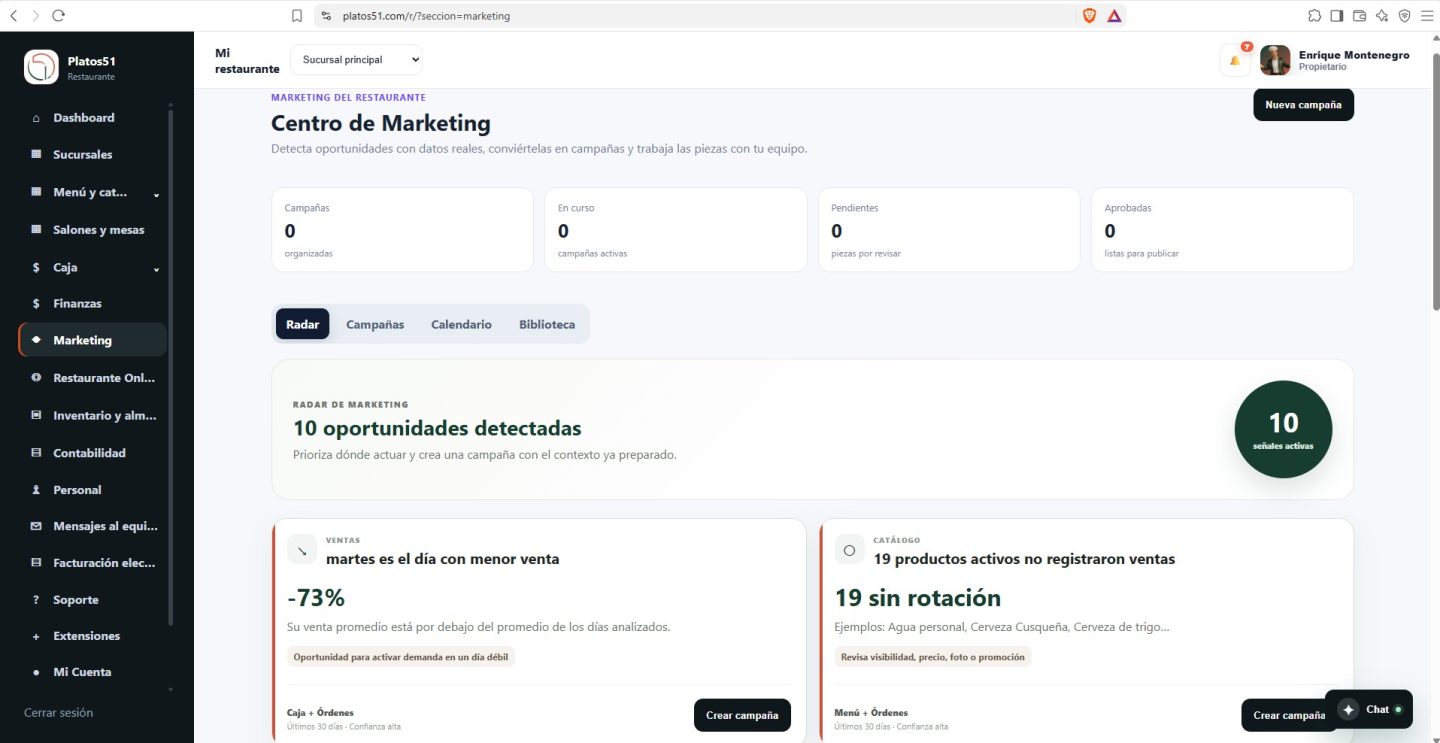
Task: Open the Brave Wallet icon
Action: point(1360,15)
